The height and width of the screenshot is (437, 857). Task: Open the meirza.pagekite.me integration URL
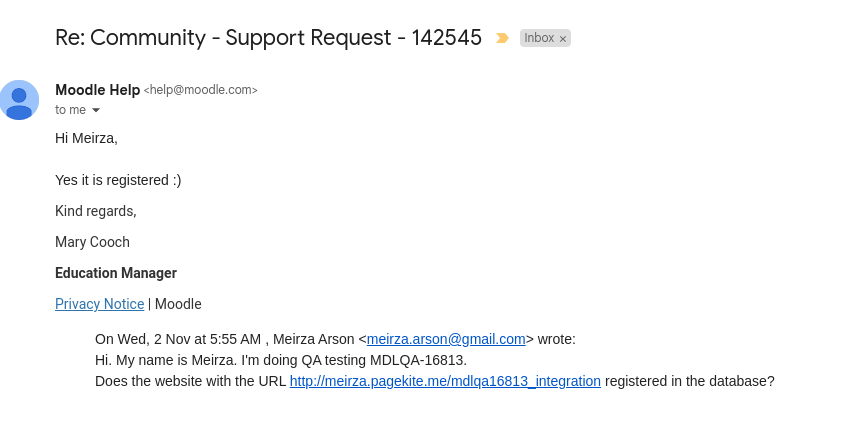click(x=445, y=381)
